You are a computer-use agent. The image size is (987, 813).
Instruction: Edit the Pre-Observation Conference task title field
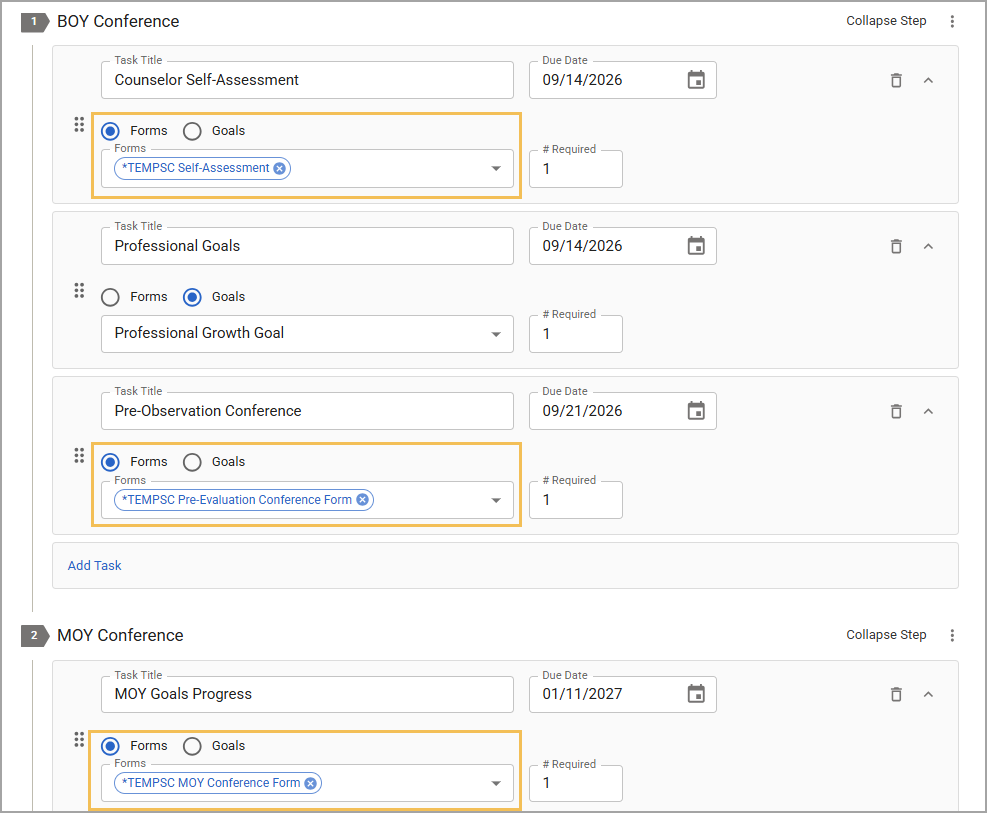[307, 411]
